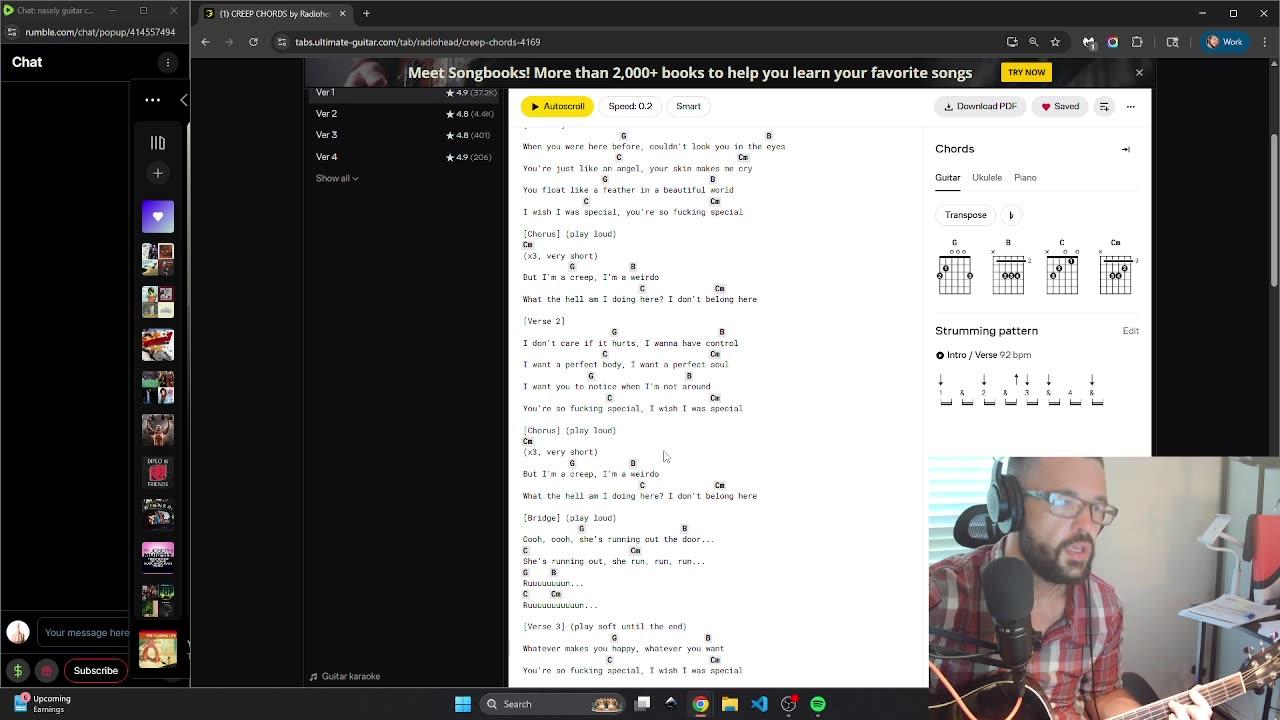The image size is (1280, 720).
Task: Click the Your message here chat field
Action: click(87, 632)
